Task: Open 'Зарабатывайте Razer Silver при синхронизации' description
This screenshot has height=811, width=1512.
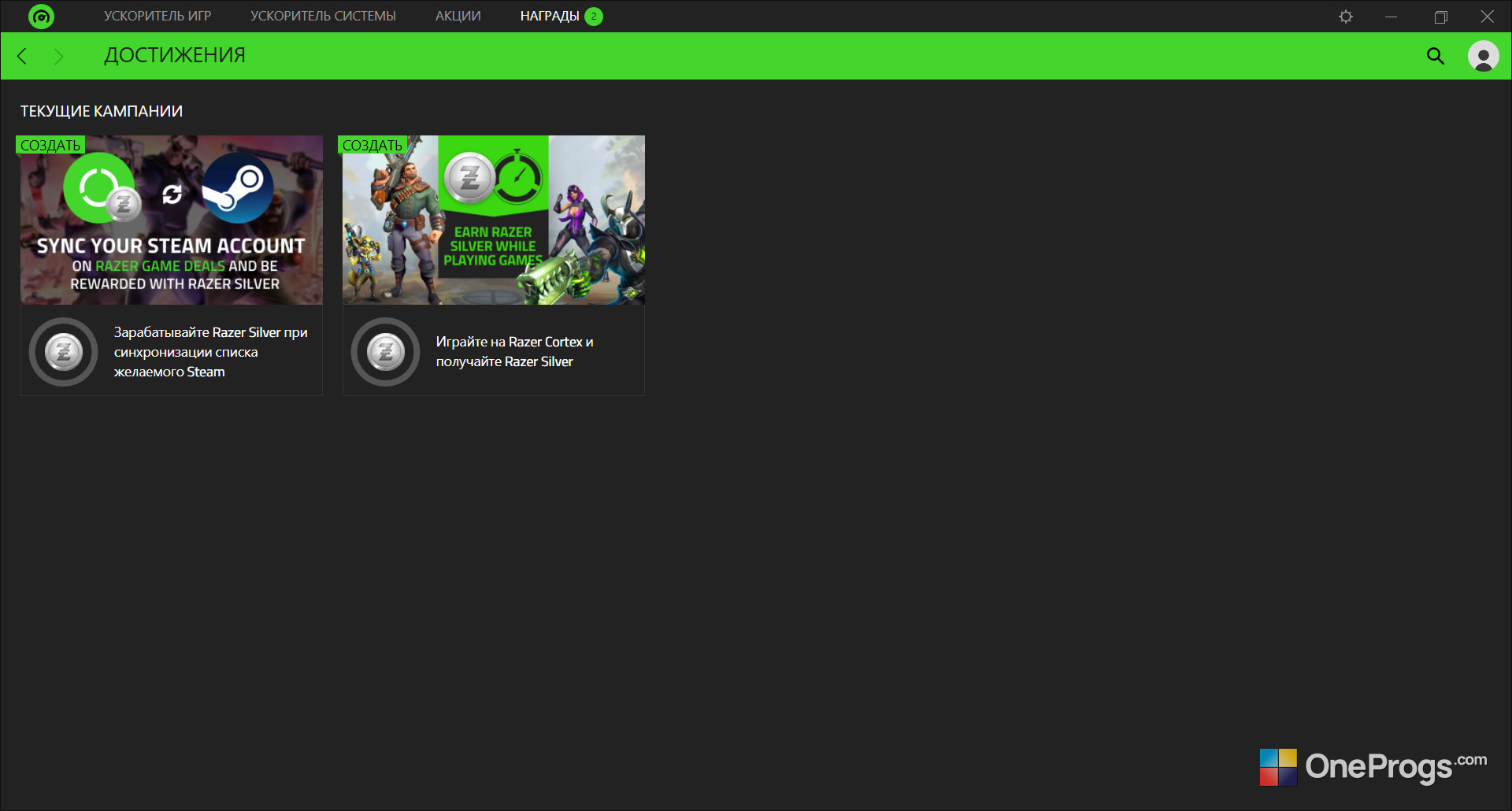Action: 211,352
